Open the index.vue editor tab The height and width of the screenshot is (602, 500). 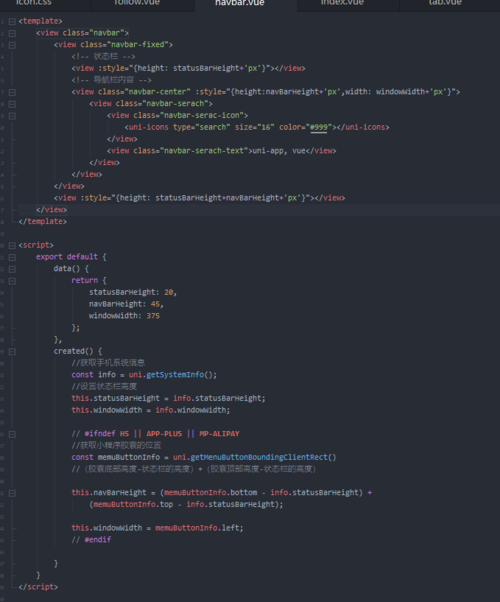(348, 3)
